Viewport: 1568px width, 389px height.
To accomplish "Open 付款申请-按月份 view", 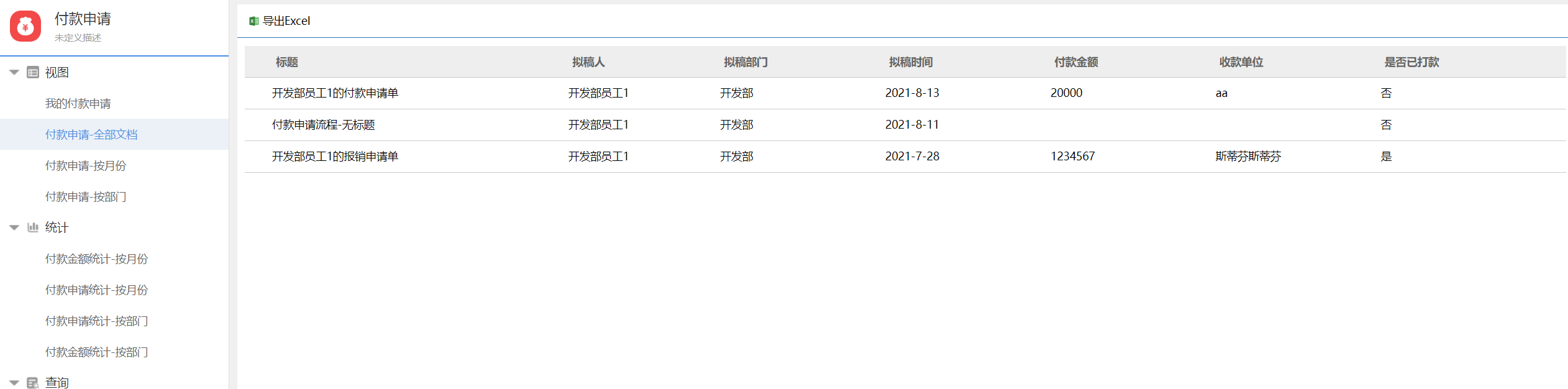I will pos(86,166).
